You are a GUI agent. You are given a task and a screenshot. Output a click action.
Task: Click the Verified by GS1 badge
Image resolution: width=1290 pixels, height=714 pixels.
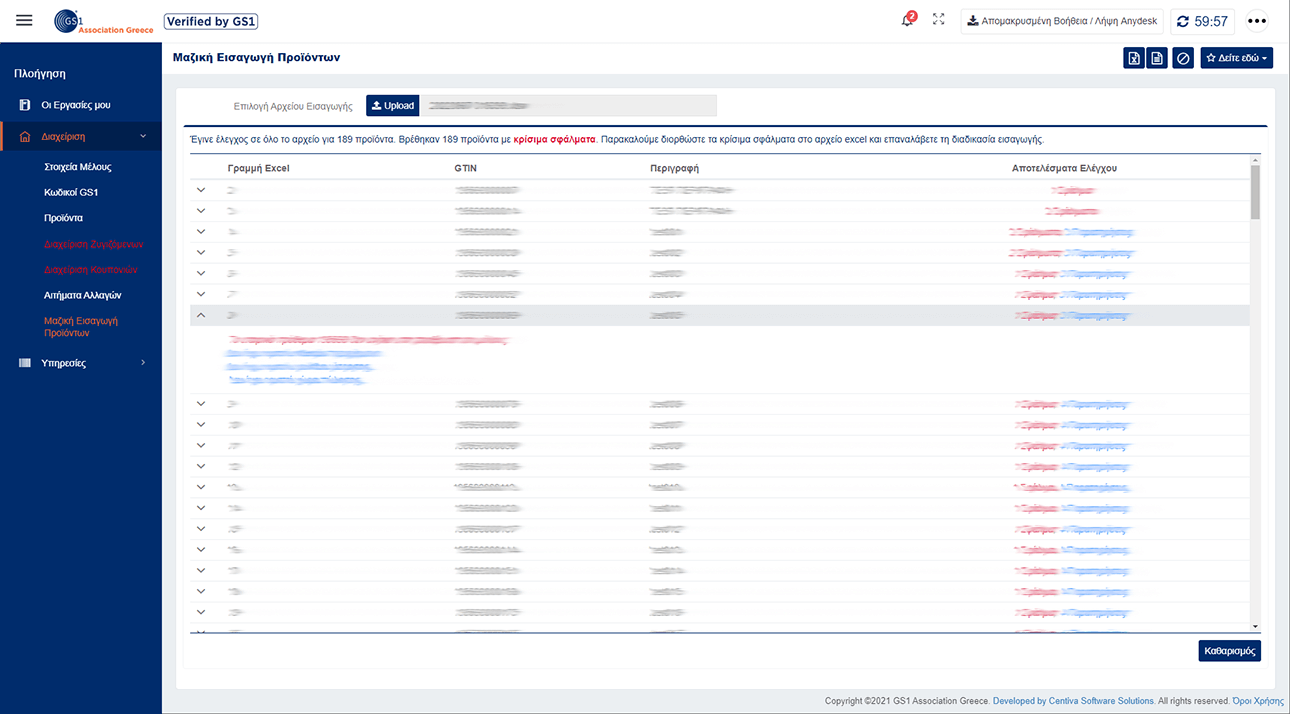211,22
